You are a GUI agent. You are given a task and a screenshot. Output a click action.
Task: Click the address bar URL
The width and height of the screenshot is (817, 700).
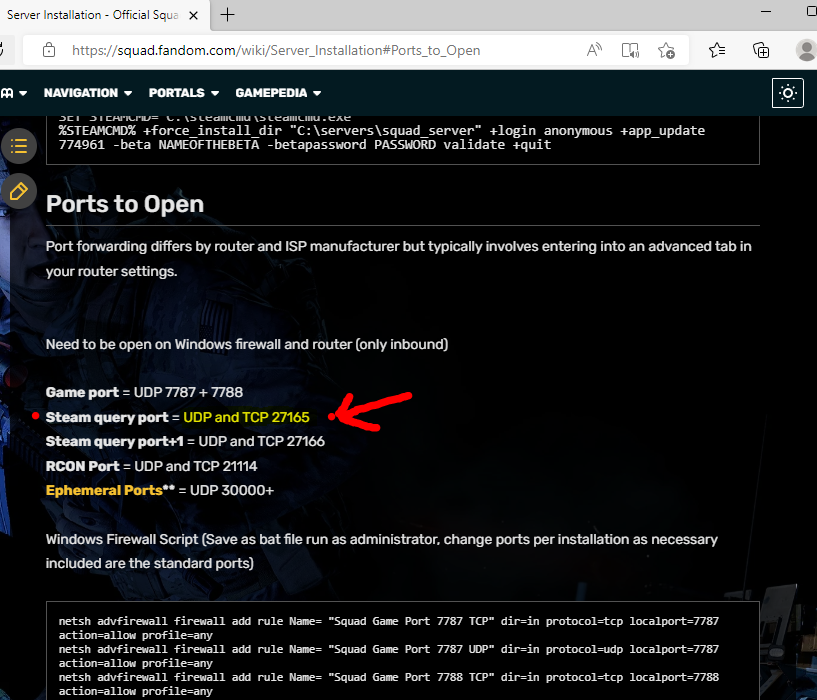coord(276,50)
